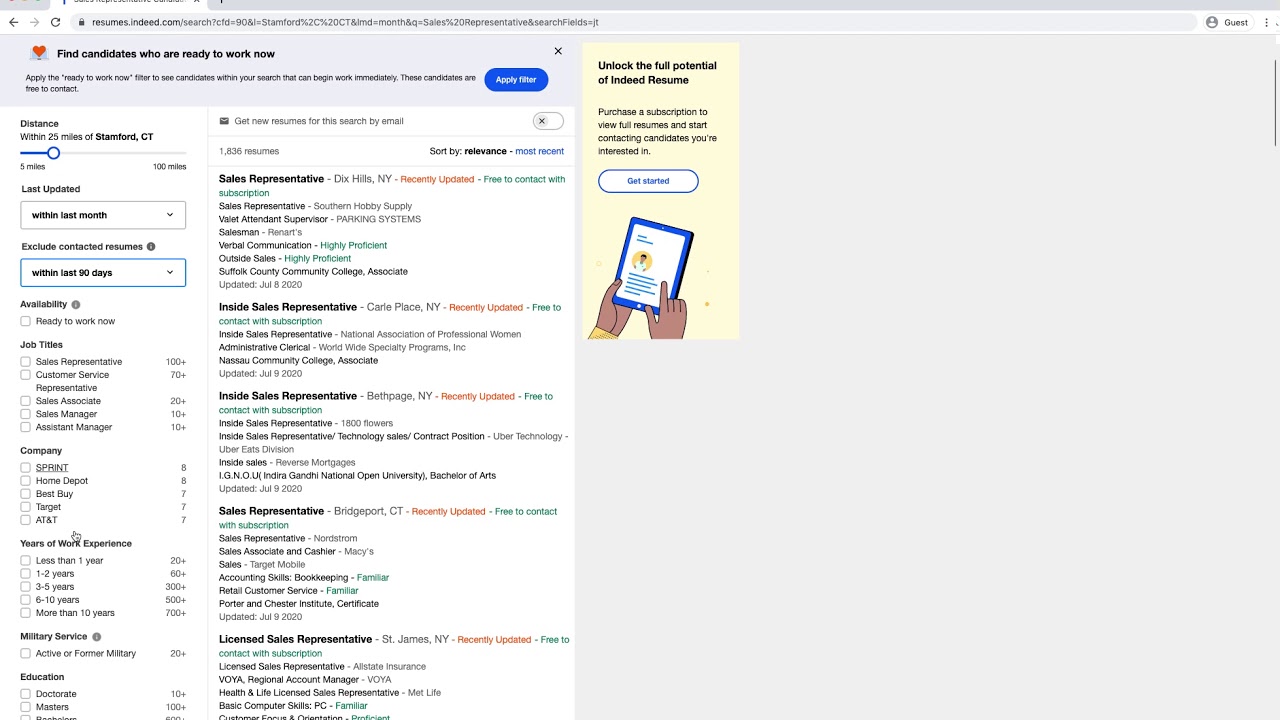Reload the page with refresh icon
The image size is (1280, 720).
click(x=55, y=22)
